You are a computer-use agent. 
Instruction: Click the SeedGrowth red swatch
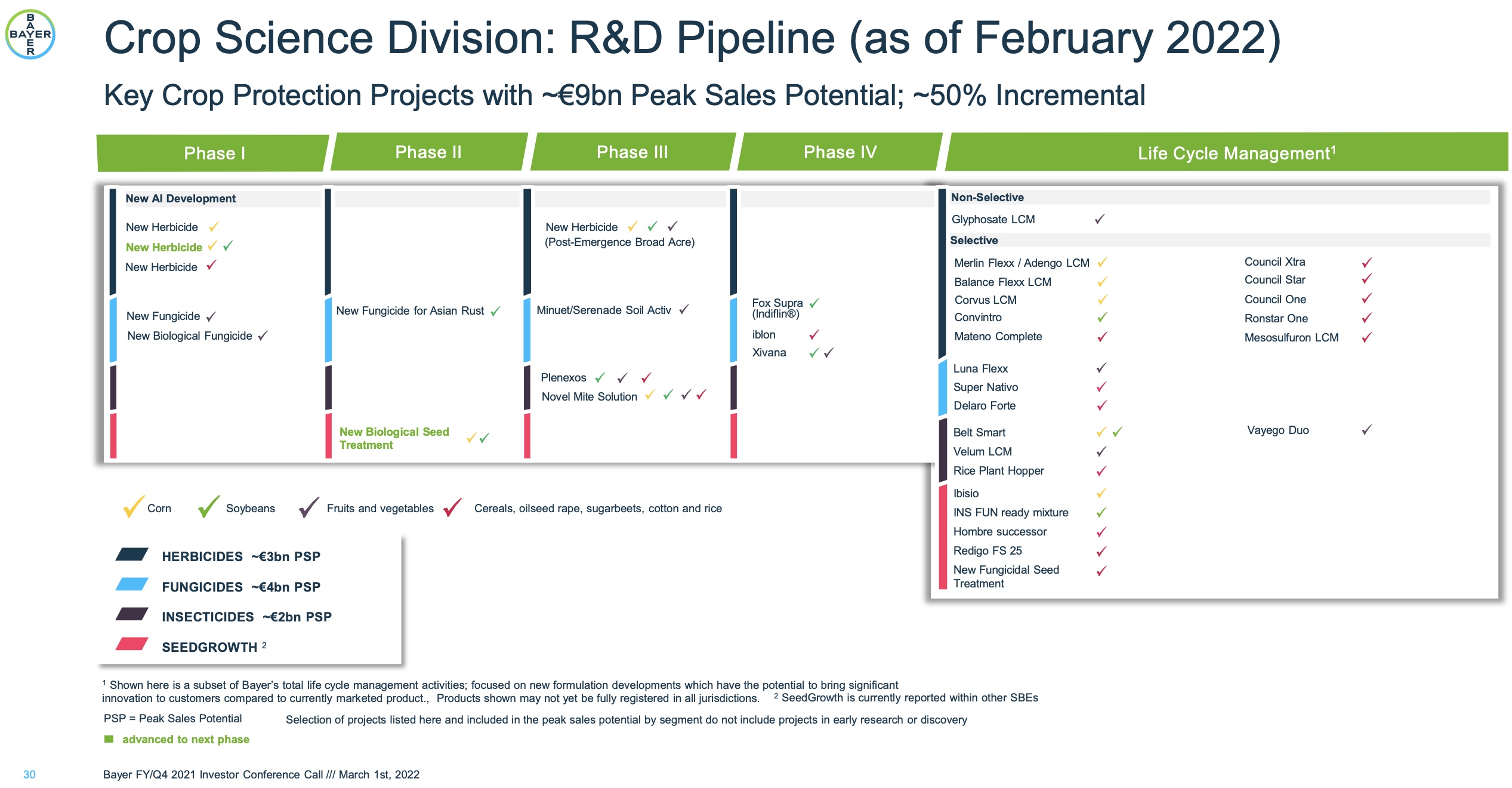[x=132, y=644]
